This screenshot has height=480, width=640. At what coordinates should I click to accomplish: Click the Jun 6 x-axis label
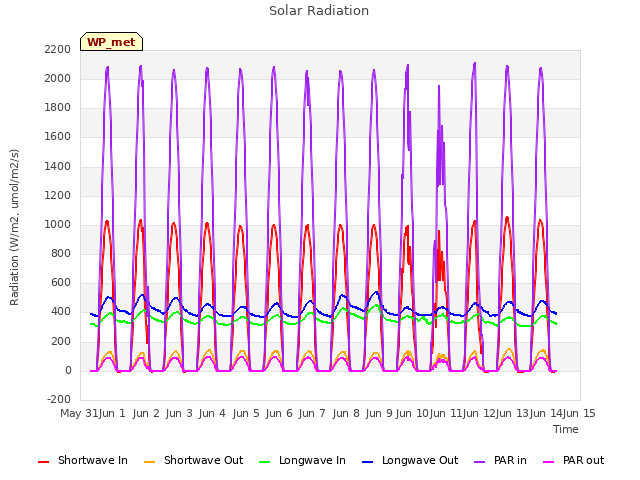tap(279, 413)
